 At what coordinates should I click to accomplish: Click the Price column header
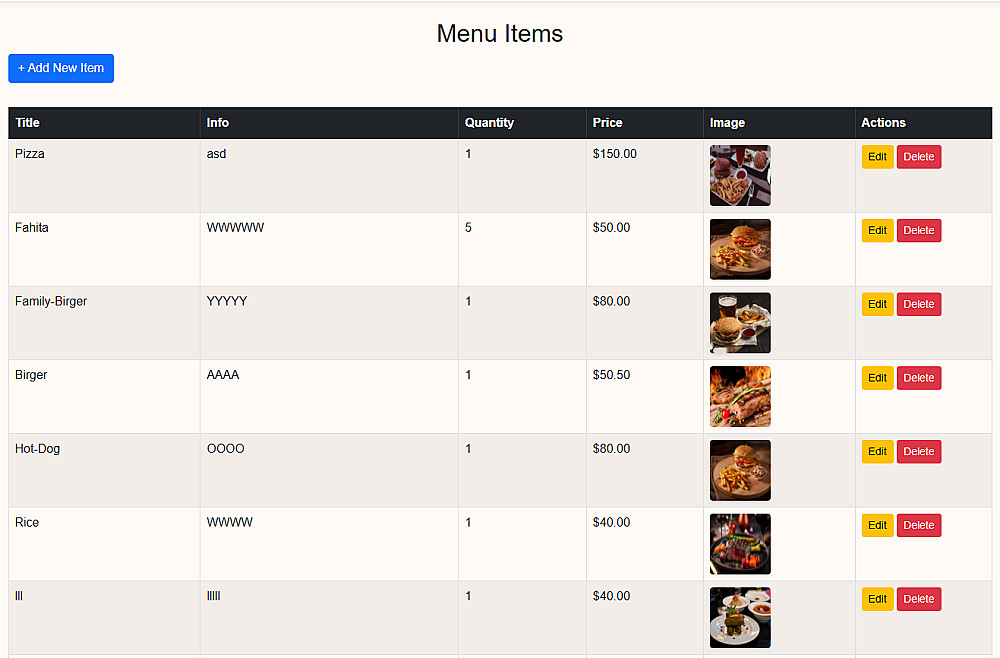tap(607, 123)
